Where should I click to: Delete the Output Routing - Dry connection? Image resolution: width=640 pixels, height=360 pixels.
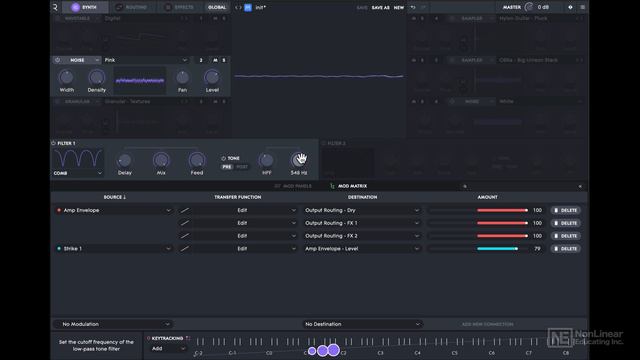tap(565, 210)
